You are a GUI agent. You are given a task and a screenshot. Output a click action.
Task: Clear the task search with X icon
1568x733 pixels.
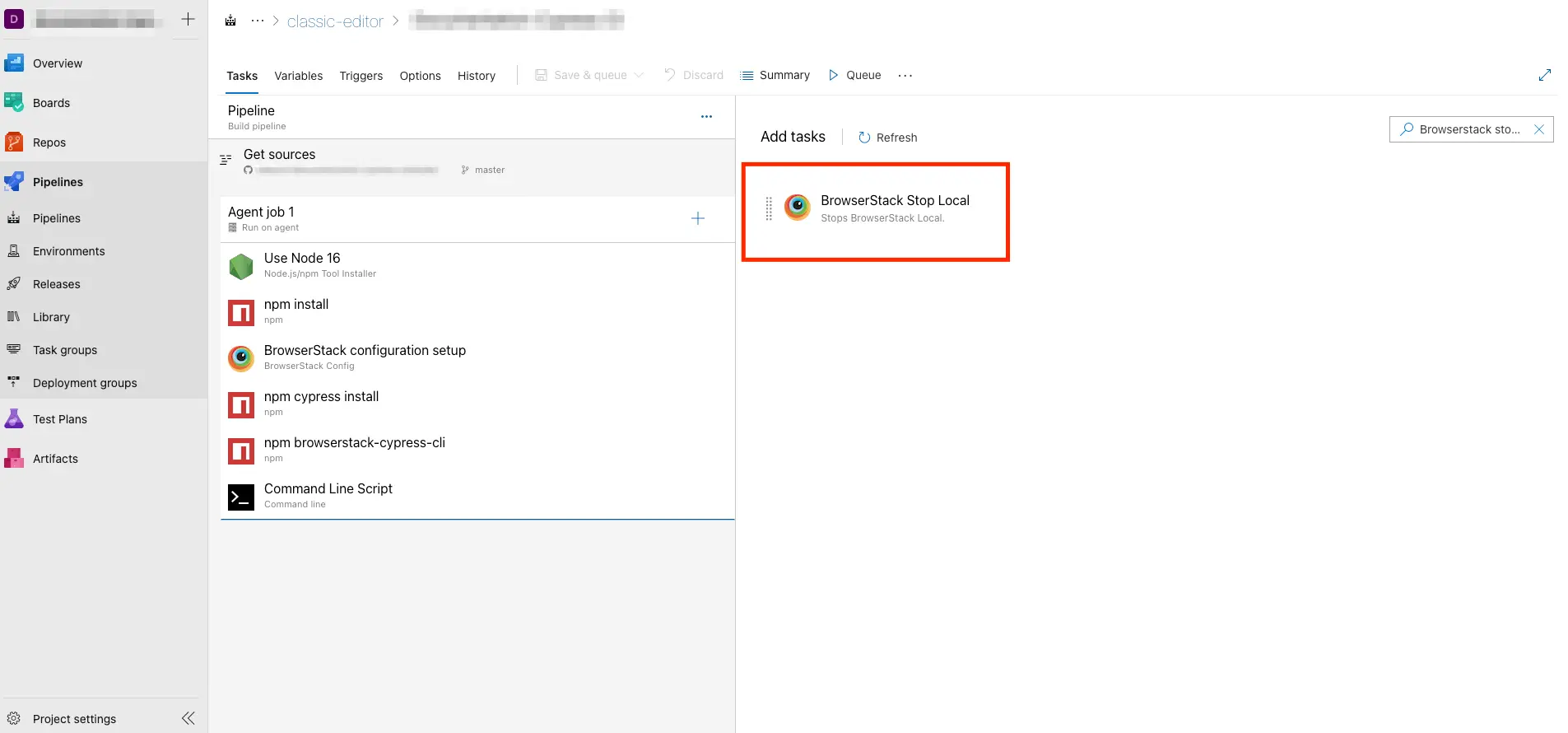(1538, 129)
